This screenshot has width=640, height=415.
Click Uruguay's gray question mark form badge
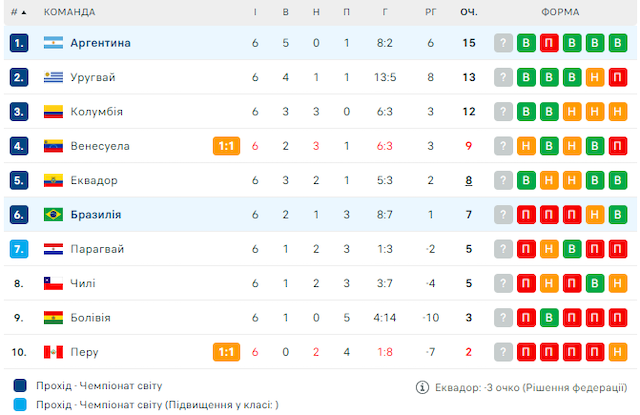pyautogui.click(x=503, y=77)
